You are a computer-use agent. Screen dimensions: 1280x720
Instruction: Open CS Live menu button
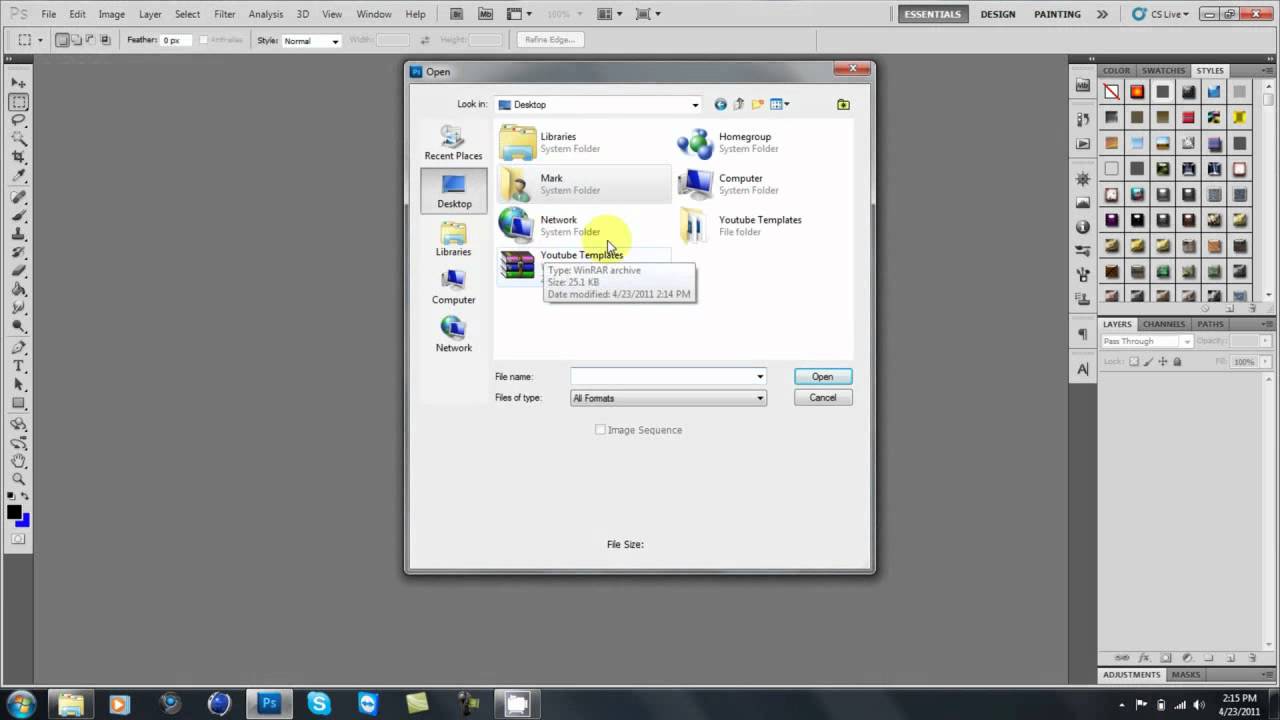(1160, 14)
